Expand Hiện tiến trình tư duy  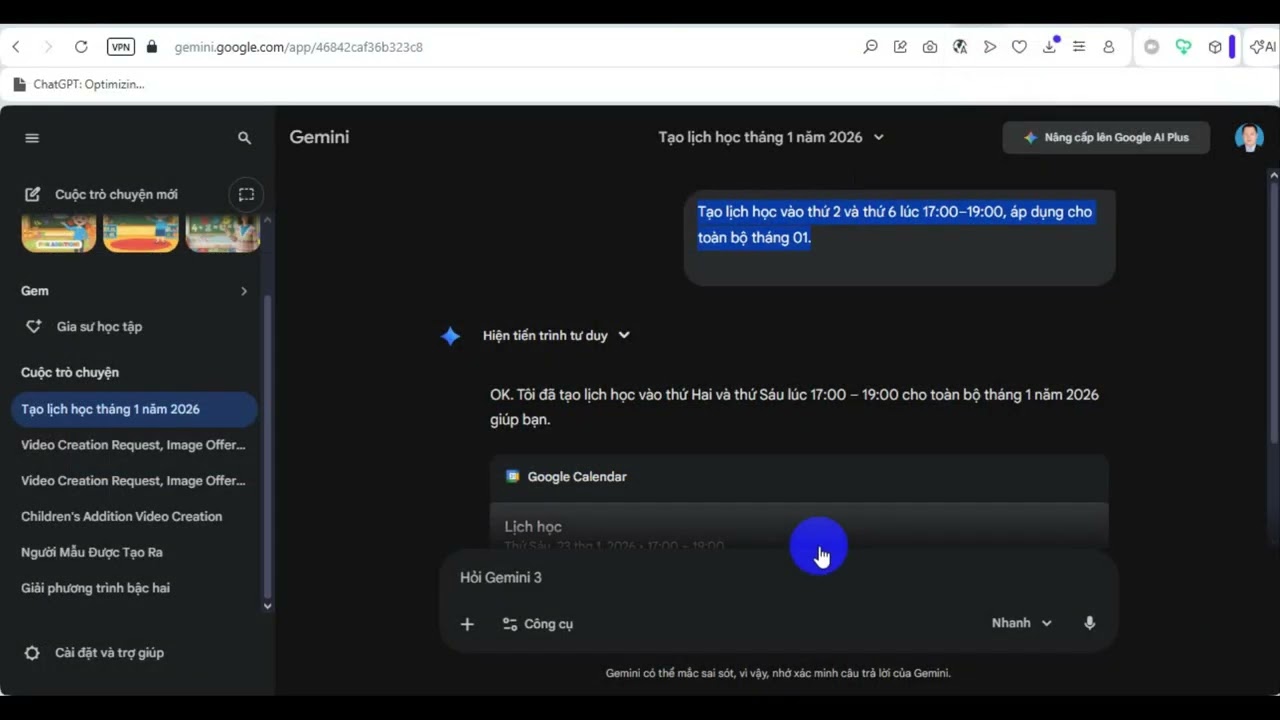pyautogui.click(x=556, y=335)
